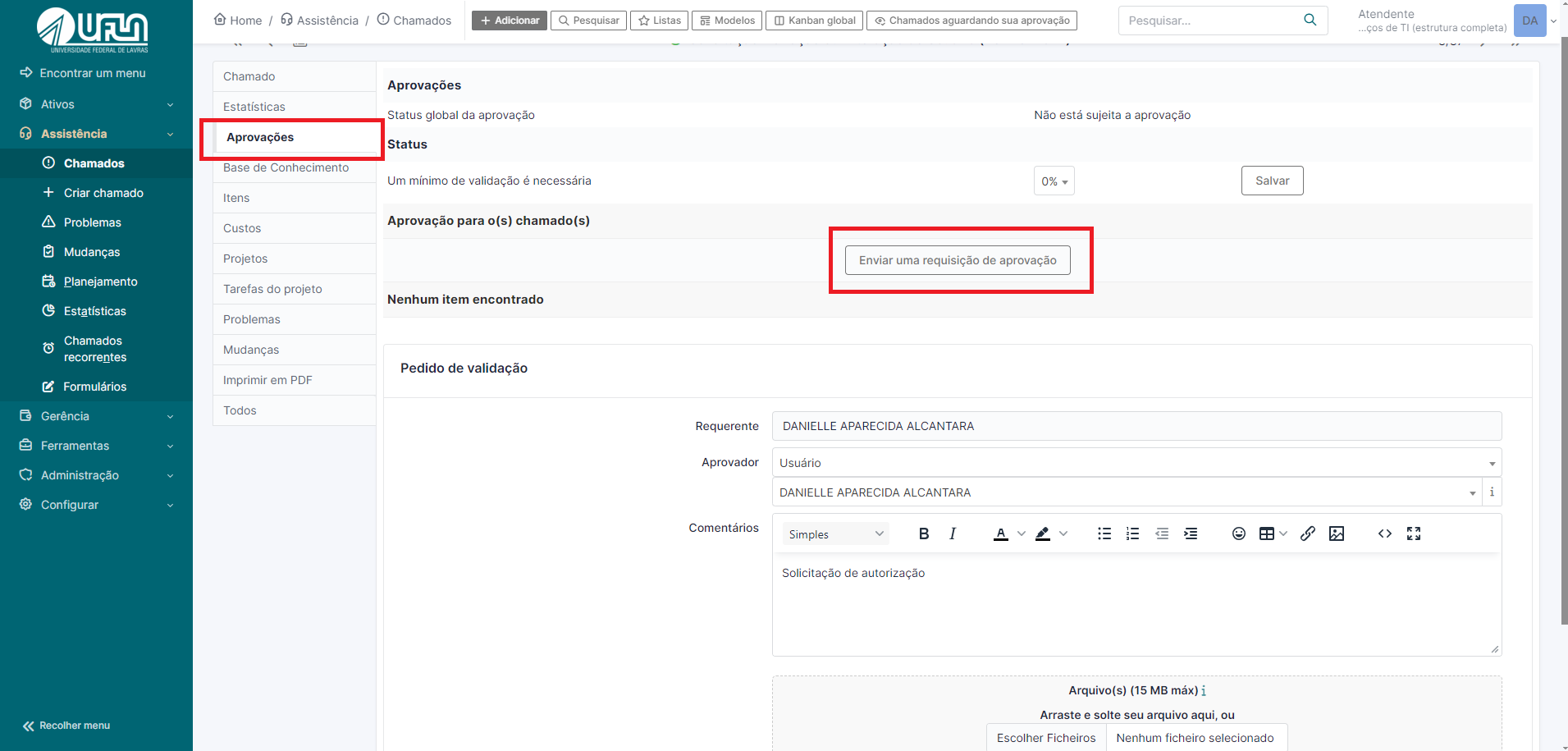The width and height of the screenshot is (1568, 751).
Task: Open the Simples paragraph style dropdown
Action: click(x=835, y=534)
